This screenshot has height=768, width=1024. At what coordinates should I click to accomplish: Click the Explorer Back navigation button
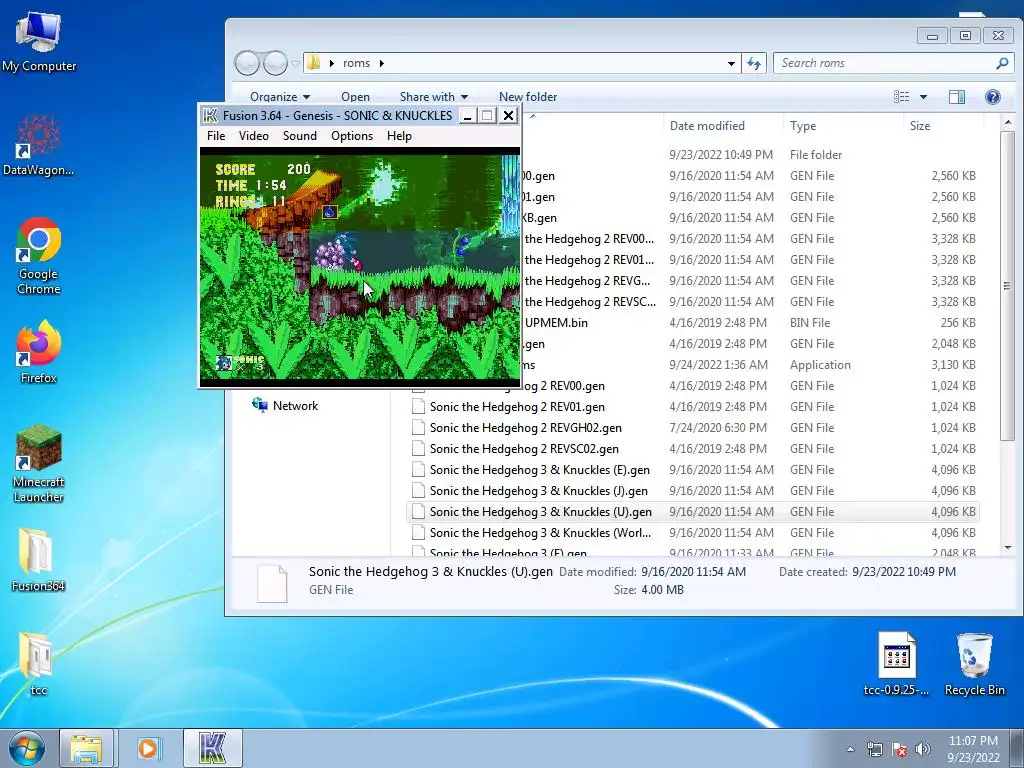point(248,63)
